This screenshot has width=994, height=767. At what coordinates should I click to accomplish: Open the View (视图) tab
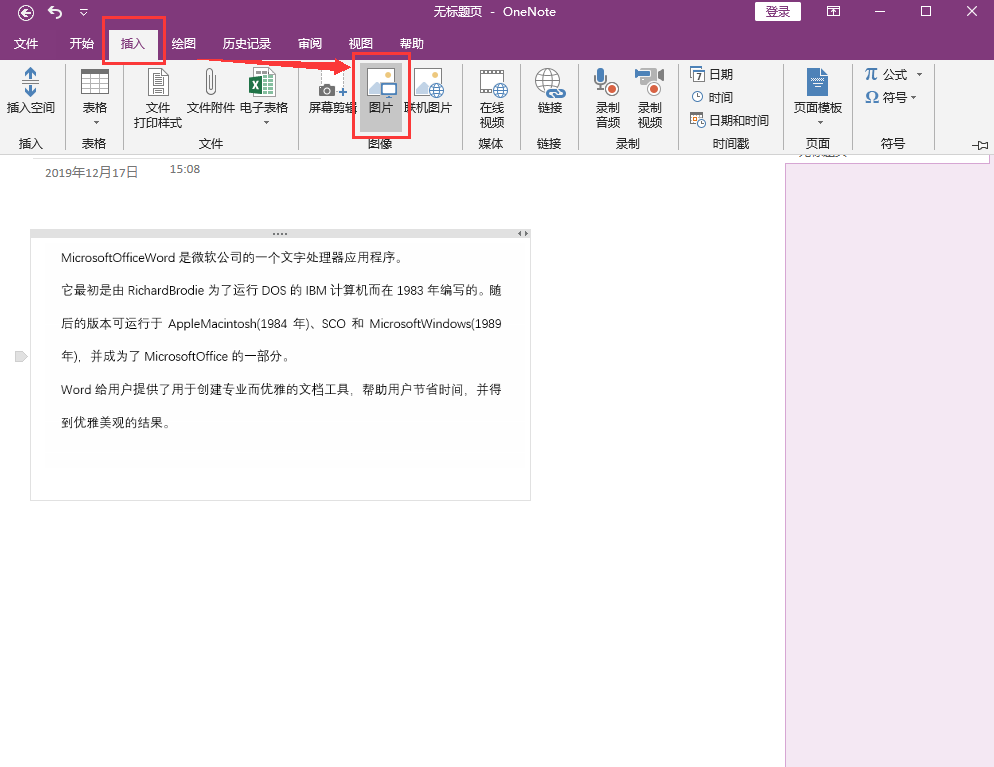361,44
